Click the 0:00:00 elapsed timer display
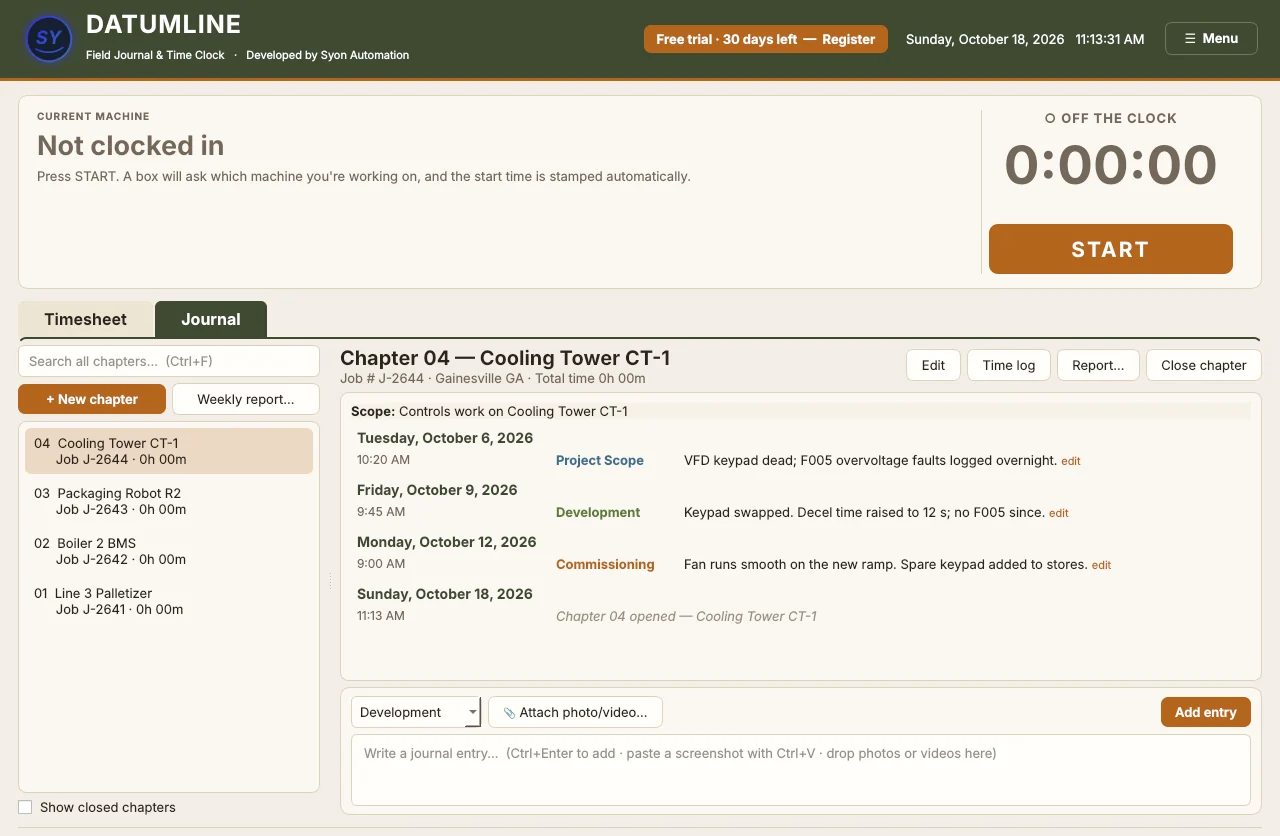Viewport: 1280px width, 836px height. [1110, 165]
